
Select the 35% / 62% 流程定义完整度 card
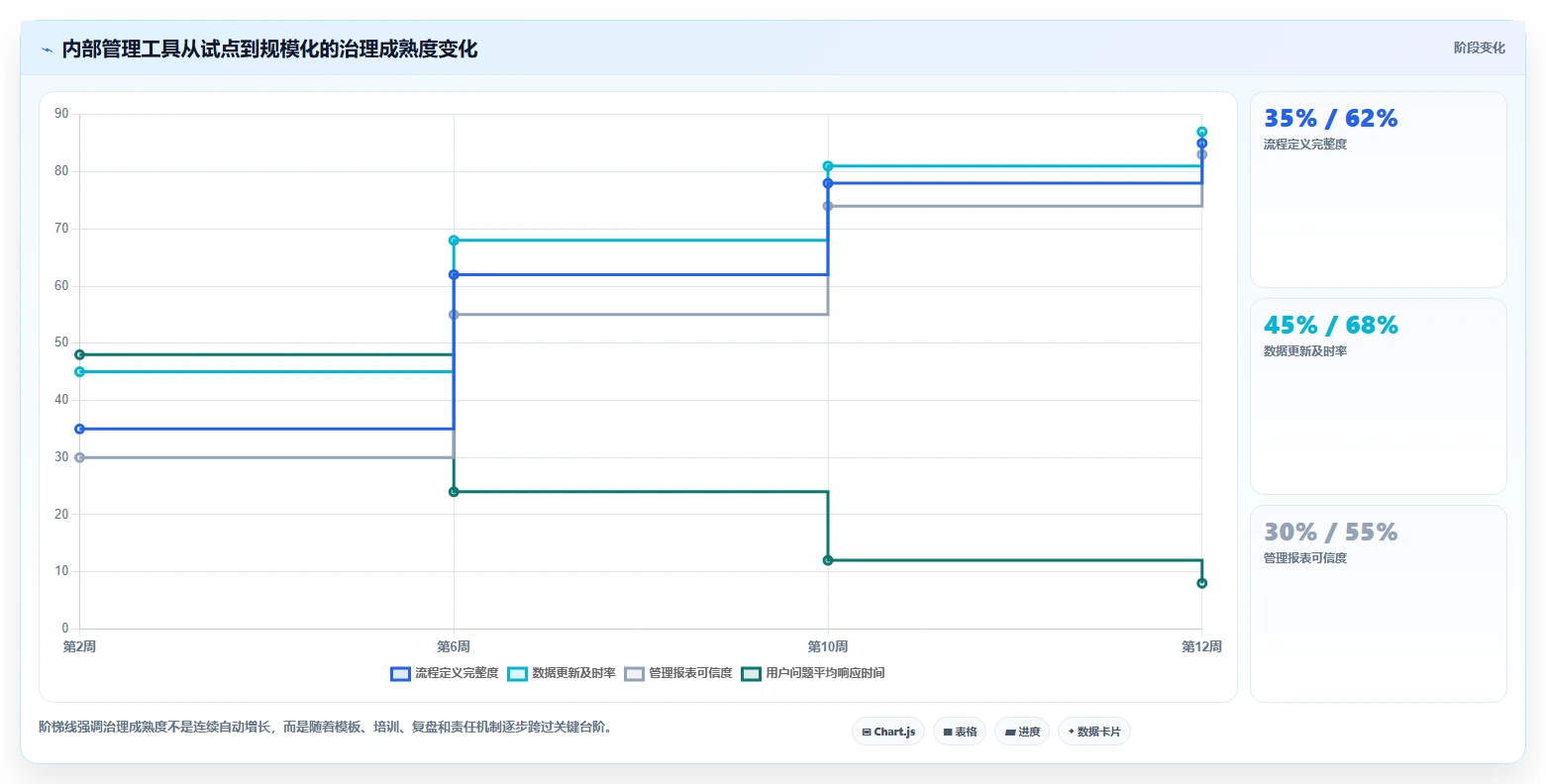tap(1379, 190)
